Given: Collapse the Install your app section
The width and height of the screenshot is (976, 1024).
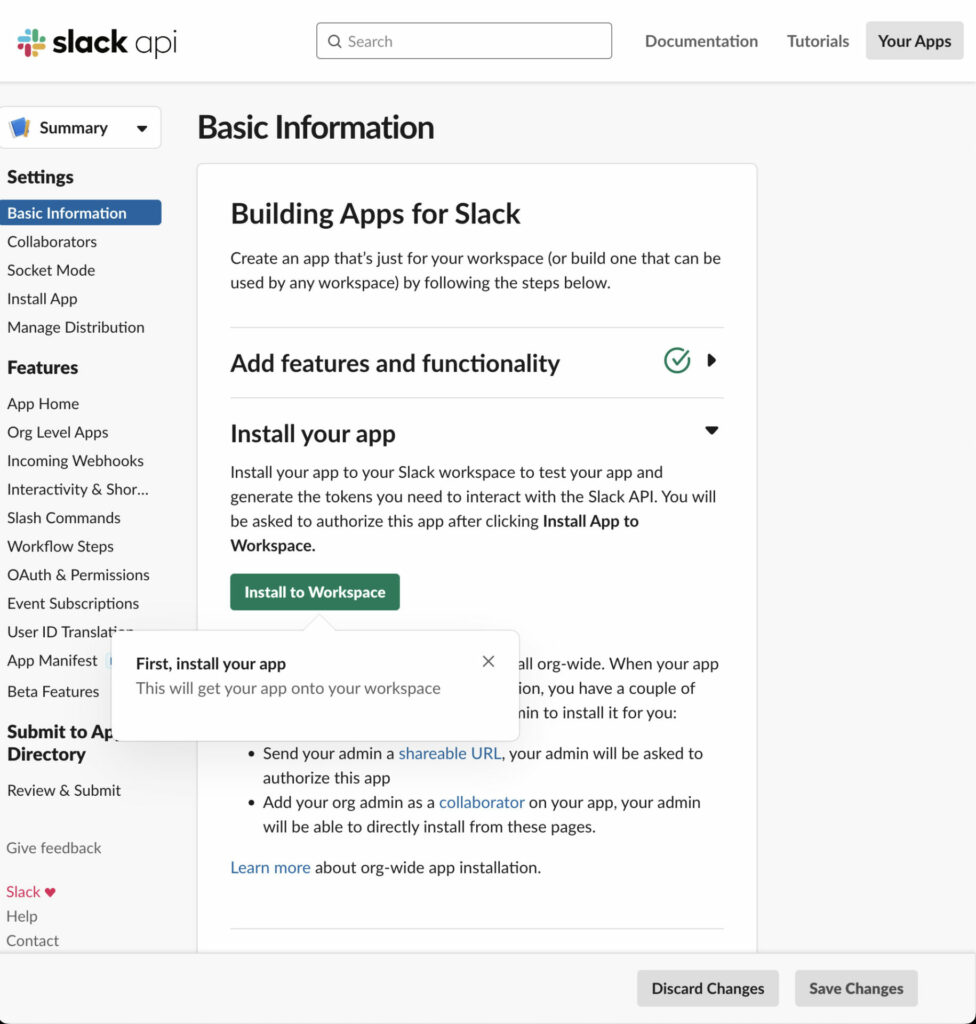Looking at the screenshot, I should [x=711, y=430].
